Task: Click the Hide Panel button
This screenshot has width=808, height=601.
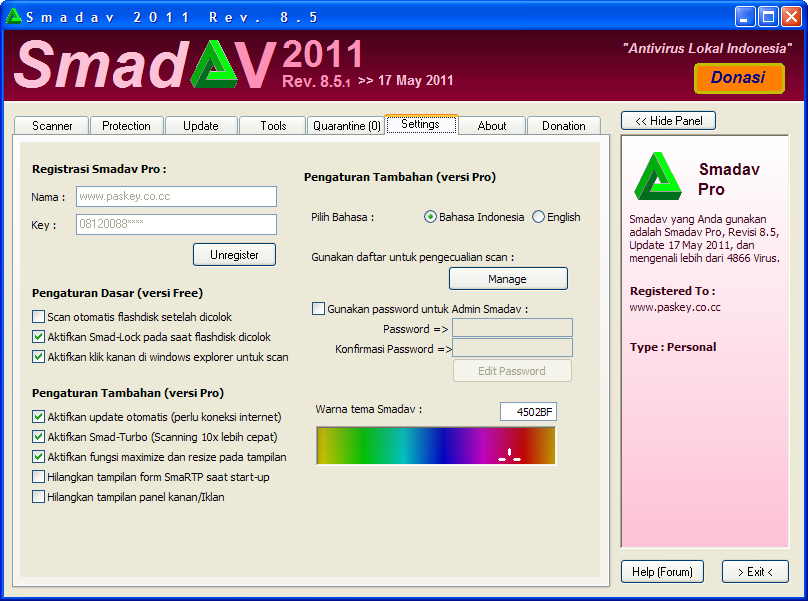Action: click(x=668, y=121)
